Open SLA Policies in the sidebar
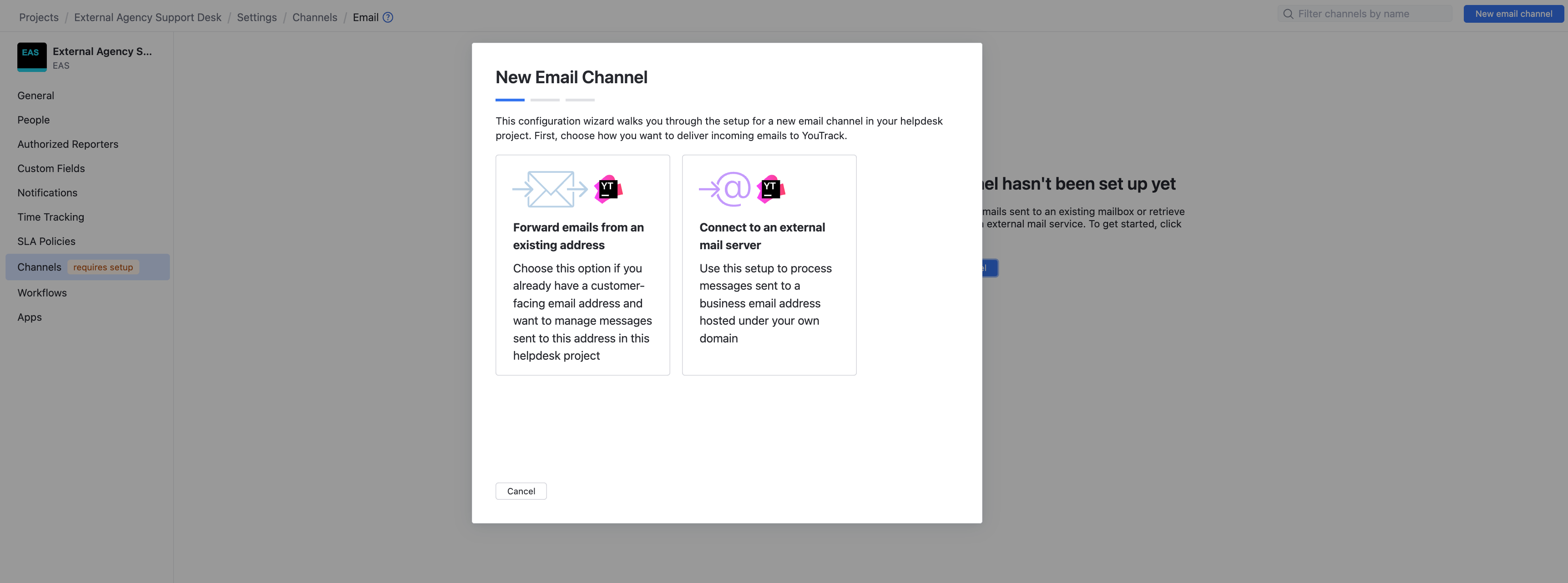Screen dimensions: 1568x583 (46, 241)
